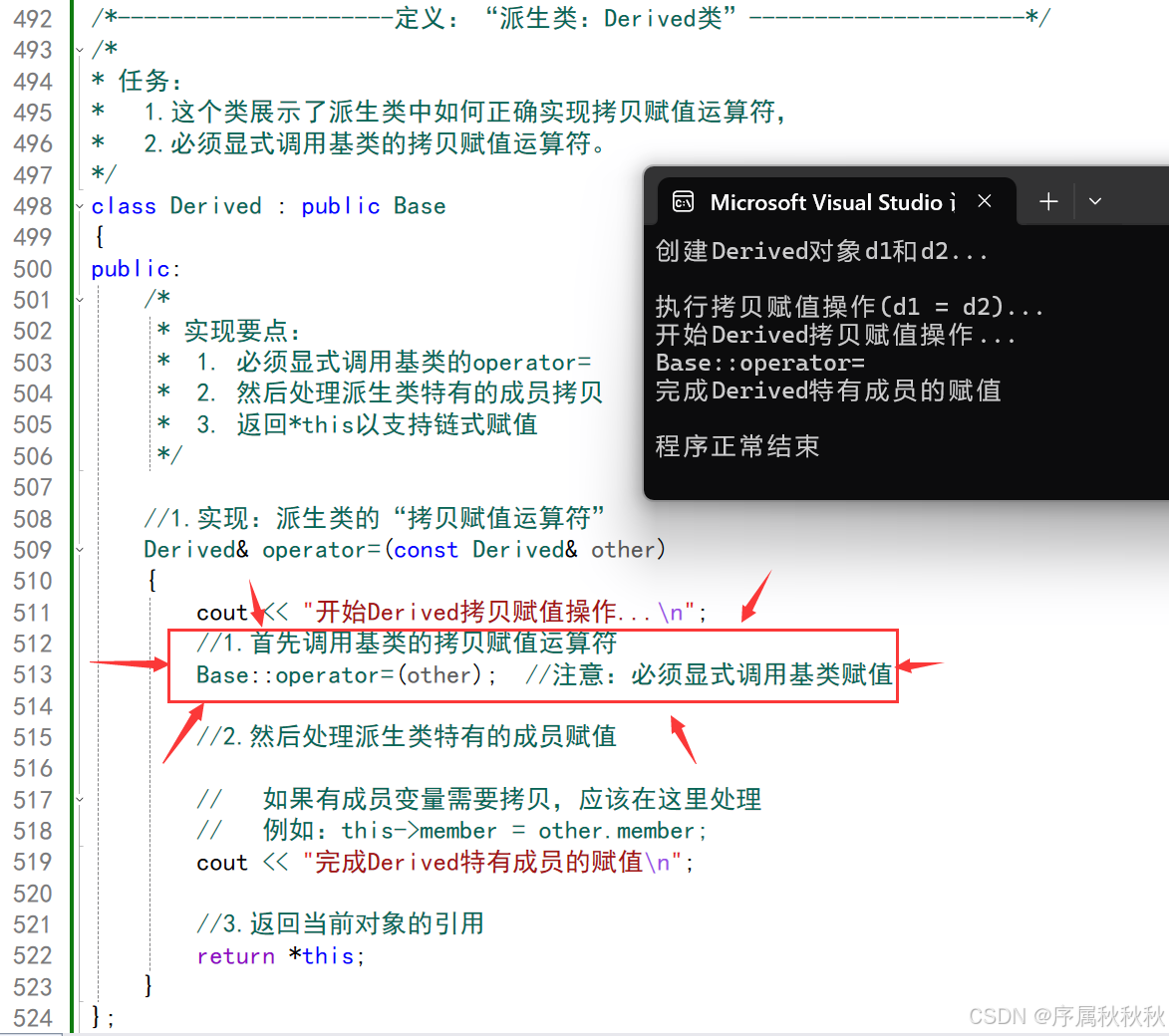
Task: Collapse the comment block at line 493
Action: 80,51
